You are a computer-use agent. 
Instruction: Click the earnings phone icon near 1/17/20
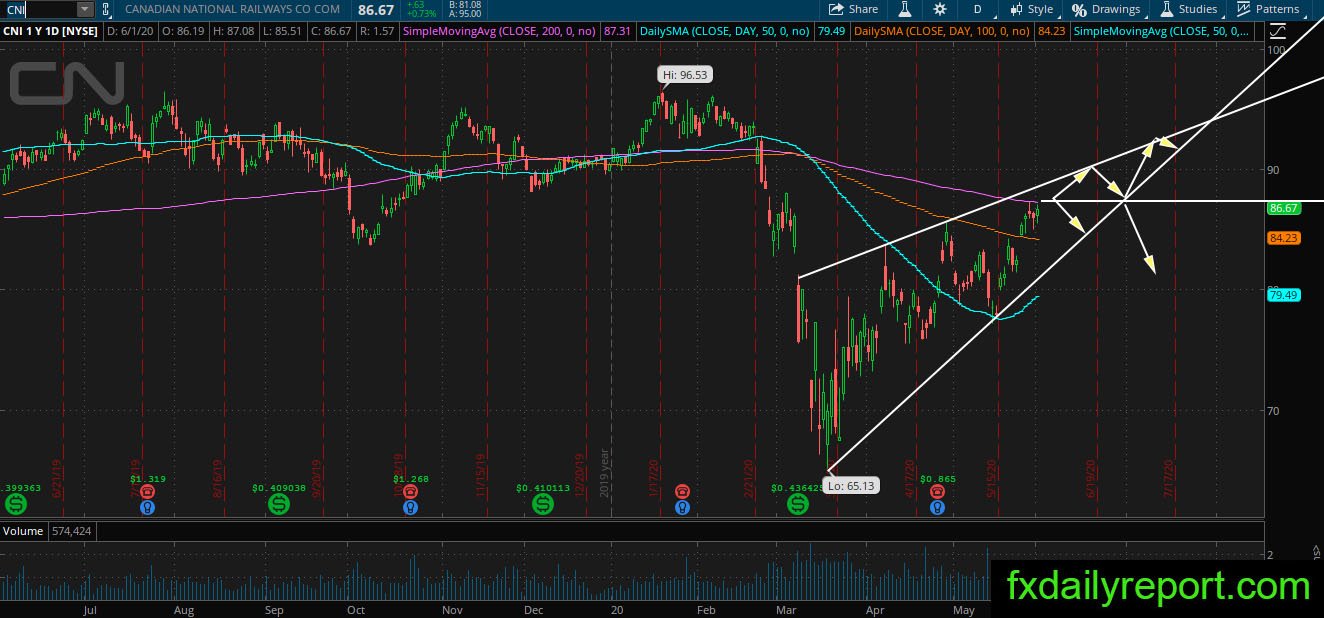682,491
